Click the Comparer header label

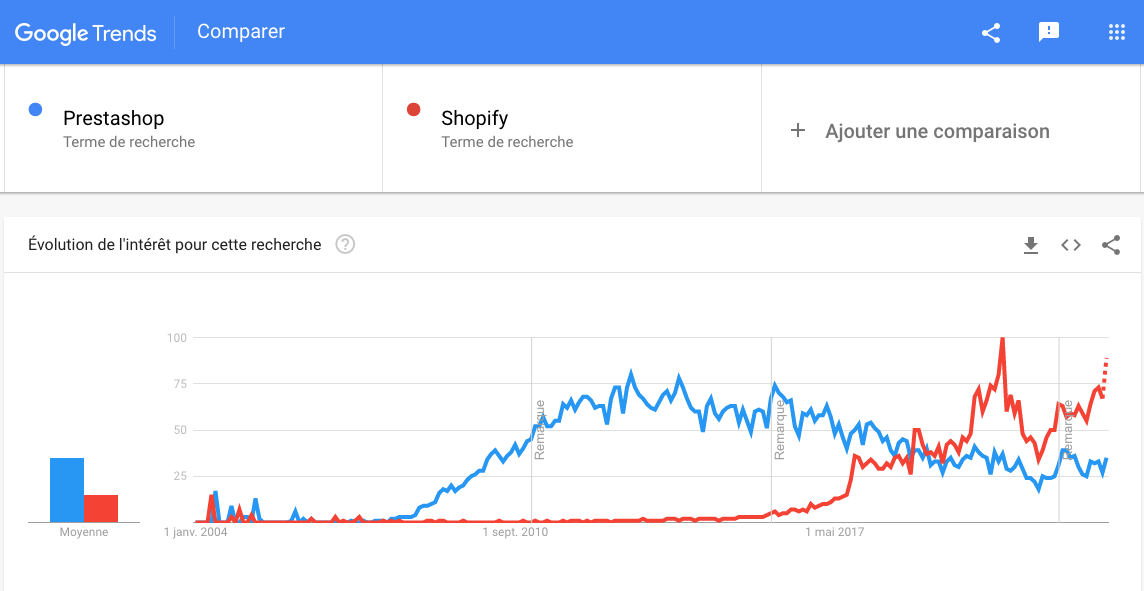241,32
